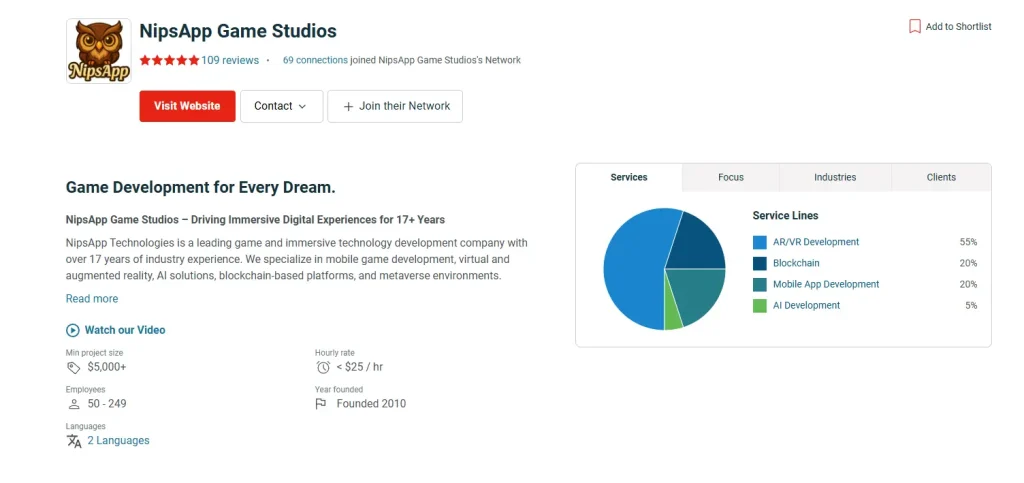Screen dimensions: 1024x483
Task: Click the translate icon beside 2 Languages
Action: click(74, 441)
